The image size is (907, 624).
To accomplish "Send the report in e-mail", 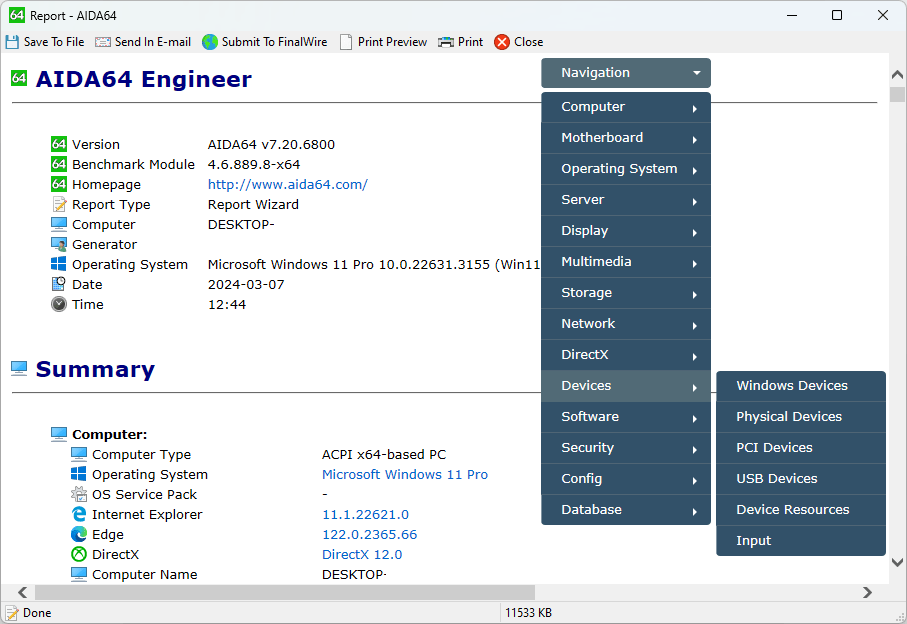I will (x=143, y=42).
